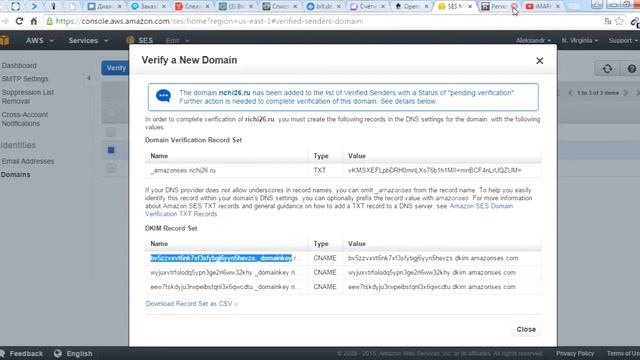Image resolution: width=640 pixels, height=360 pixels.
Task: Select the _amazonses.richi26.ru record name
Action: tap(183, 171)
